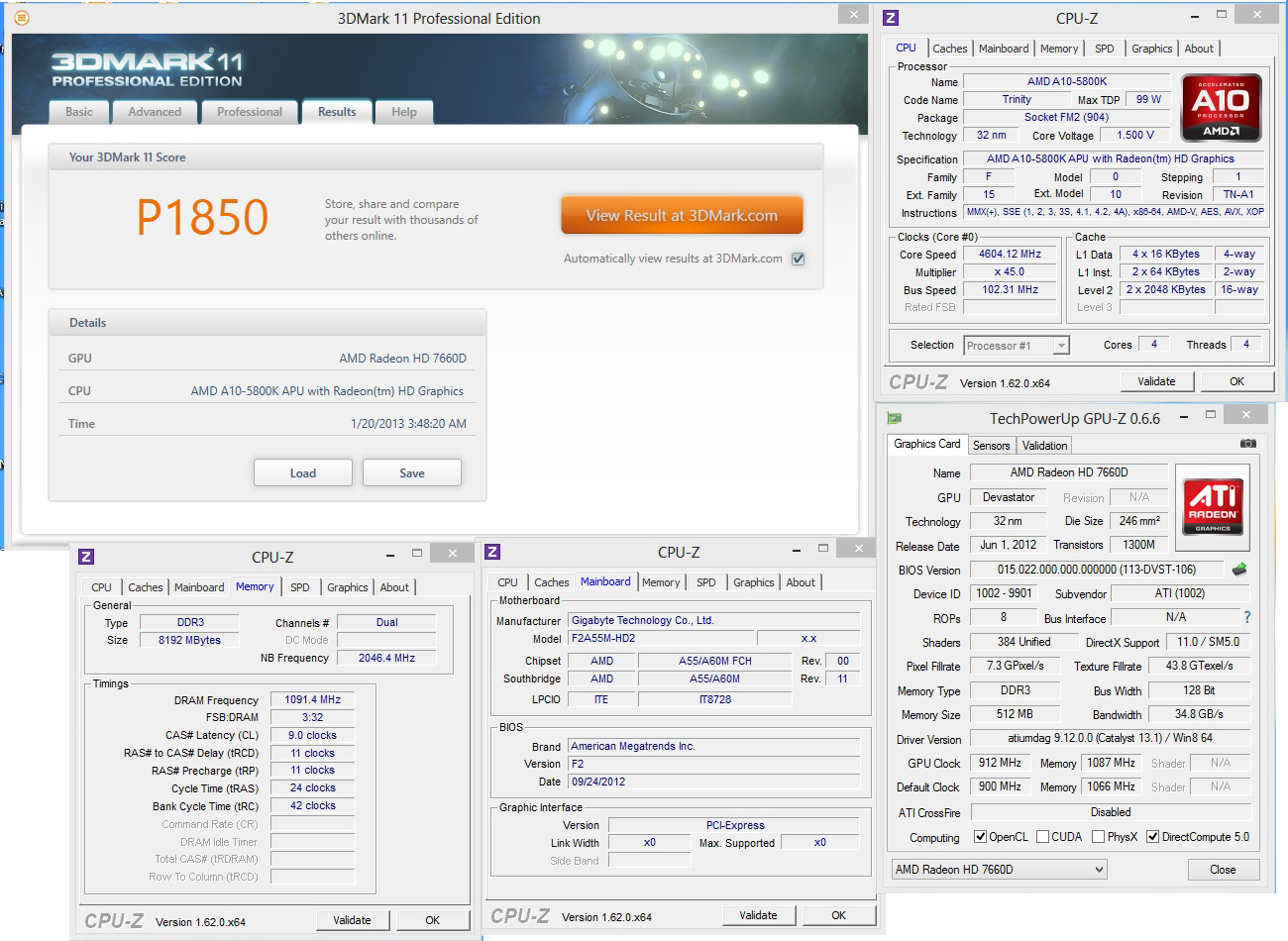Click the Save button in 3DMark
Screen dimensions: 1288x941
click(412, 472)
